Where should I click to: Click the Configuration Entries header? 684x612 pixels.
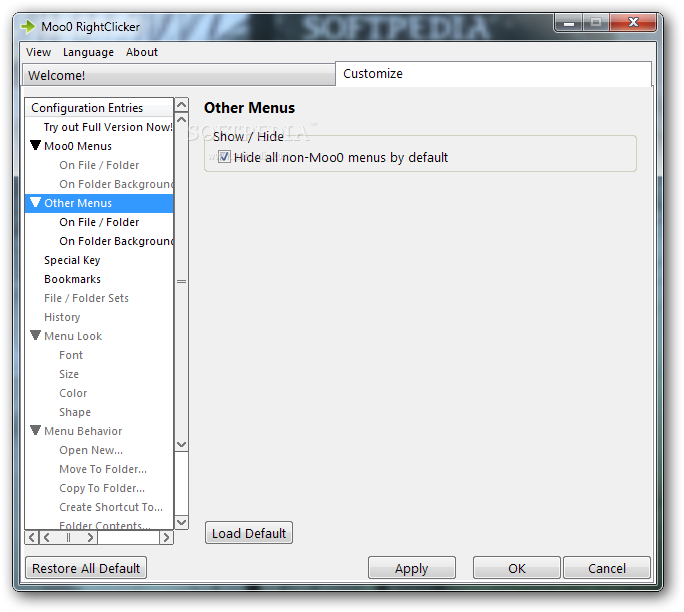coord(99,108)
